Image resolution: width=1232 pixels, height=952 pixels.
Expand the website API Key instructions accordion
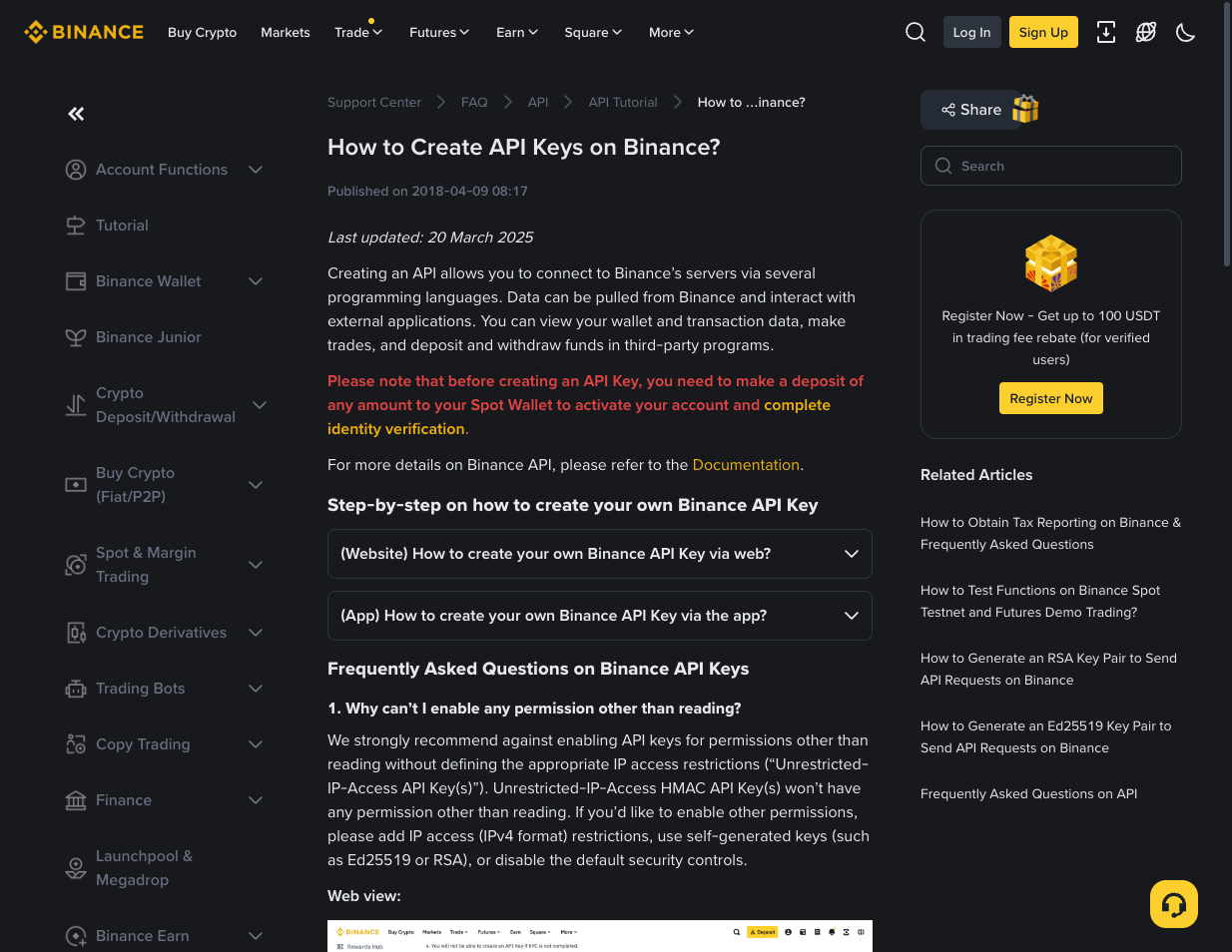599,554
